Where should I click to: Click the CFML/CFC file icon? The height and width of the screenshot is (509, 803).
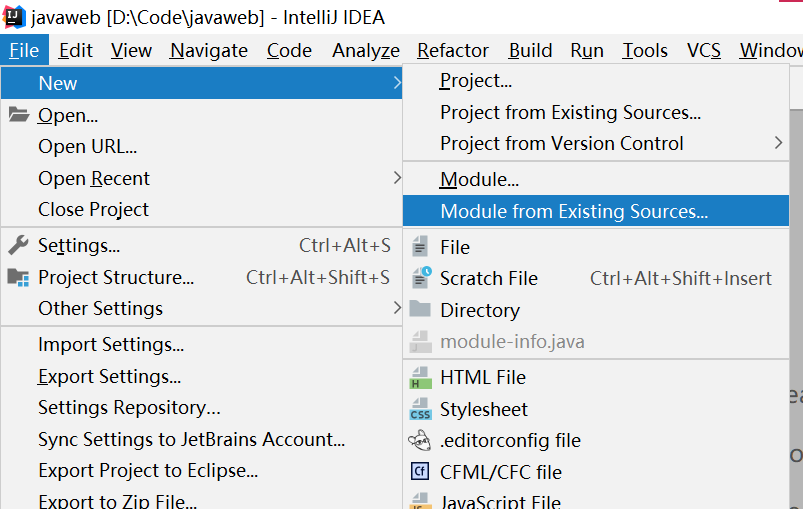click(x=420, y=471)
